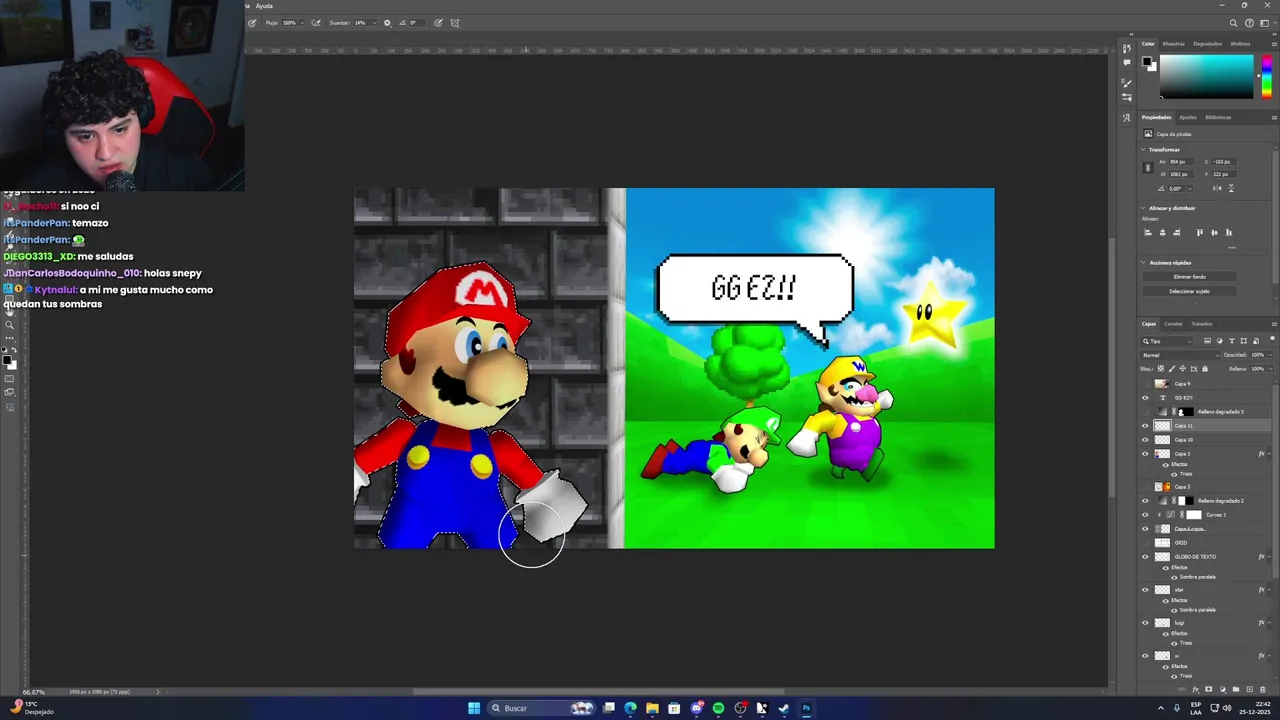Switch to the Bibliotecas tab
Screen dimensions: 1280x720
coord(1218,118)
